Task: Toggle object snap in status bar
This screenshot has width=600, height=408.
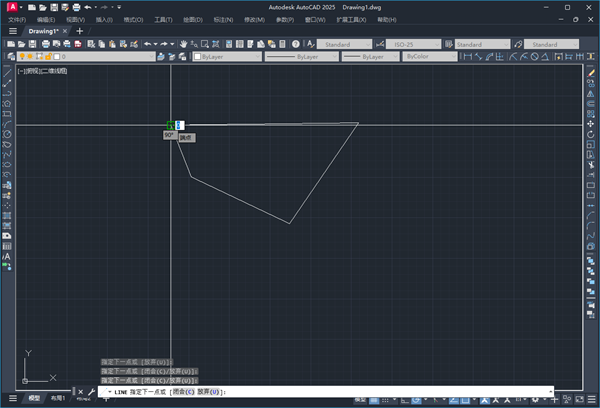Action: pos(465,400)
